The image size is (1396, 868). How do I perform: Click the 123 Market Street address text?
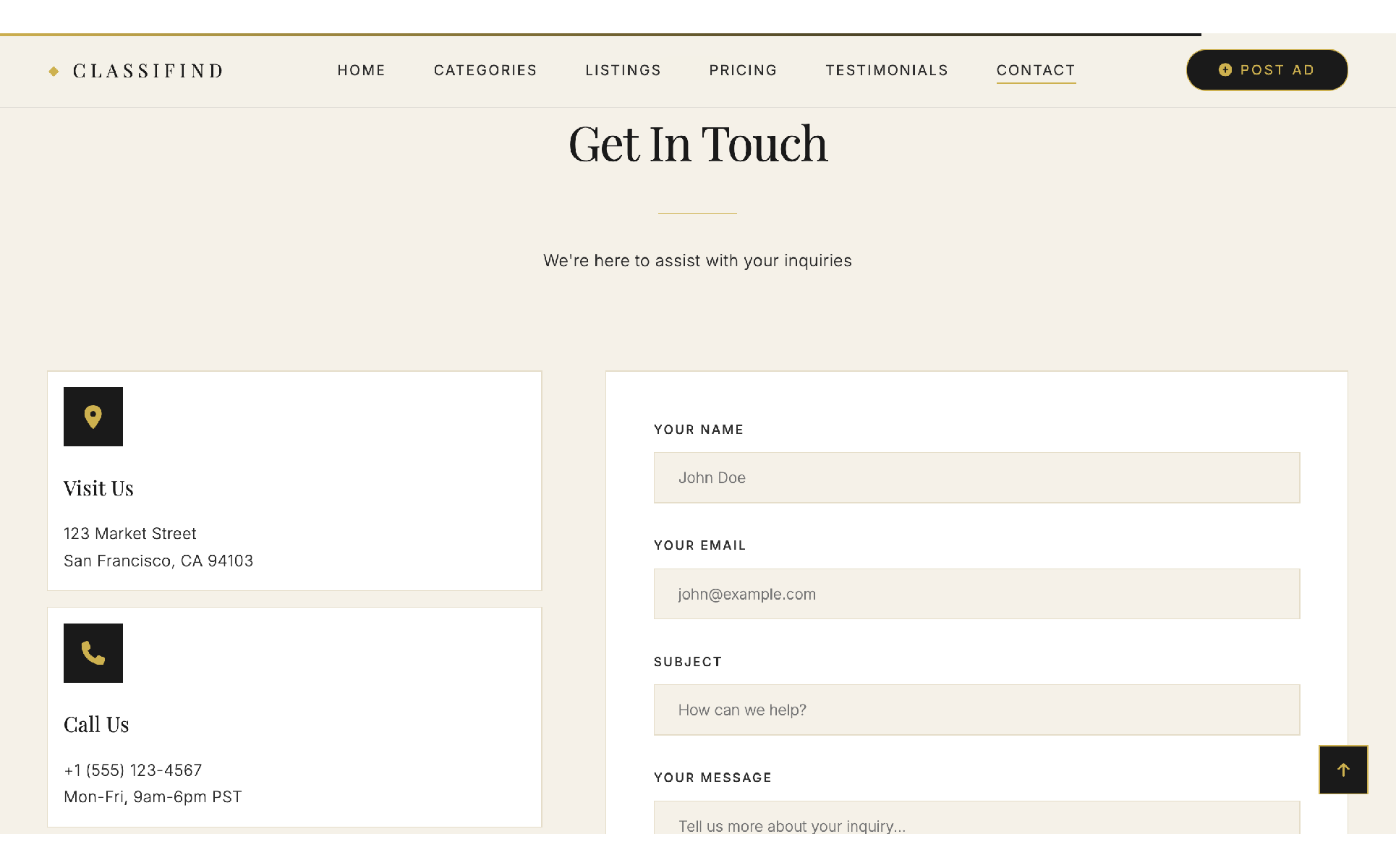pos(130,534)
